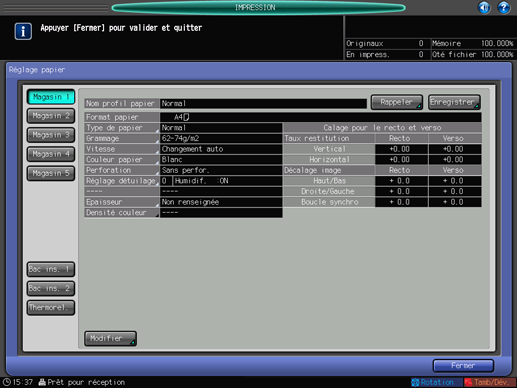This screenshot has width=517, height=388.
Task: Click the Blanc paper color value
Action: [221, 160]
